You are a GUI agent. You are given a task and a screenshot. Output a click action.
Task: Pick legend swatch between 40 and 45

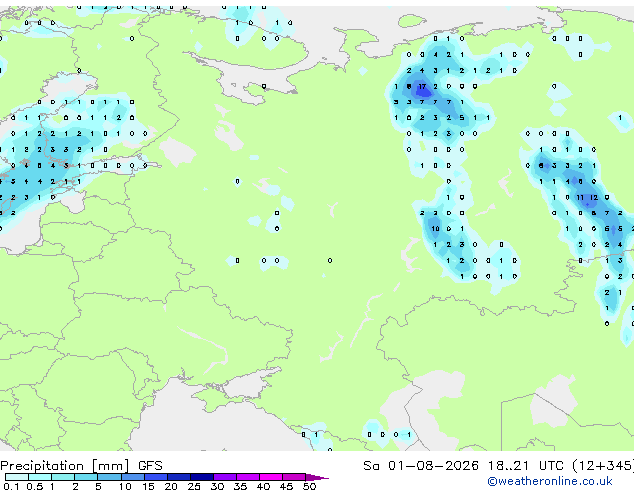click(x=271, y=477)
